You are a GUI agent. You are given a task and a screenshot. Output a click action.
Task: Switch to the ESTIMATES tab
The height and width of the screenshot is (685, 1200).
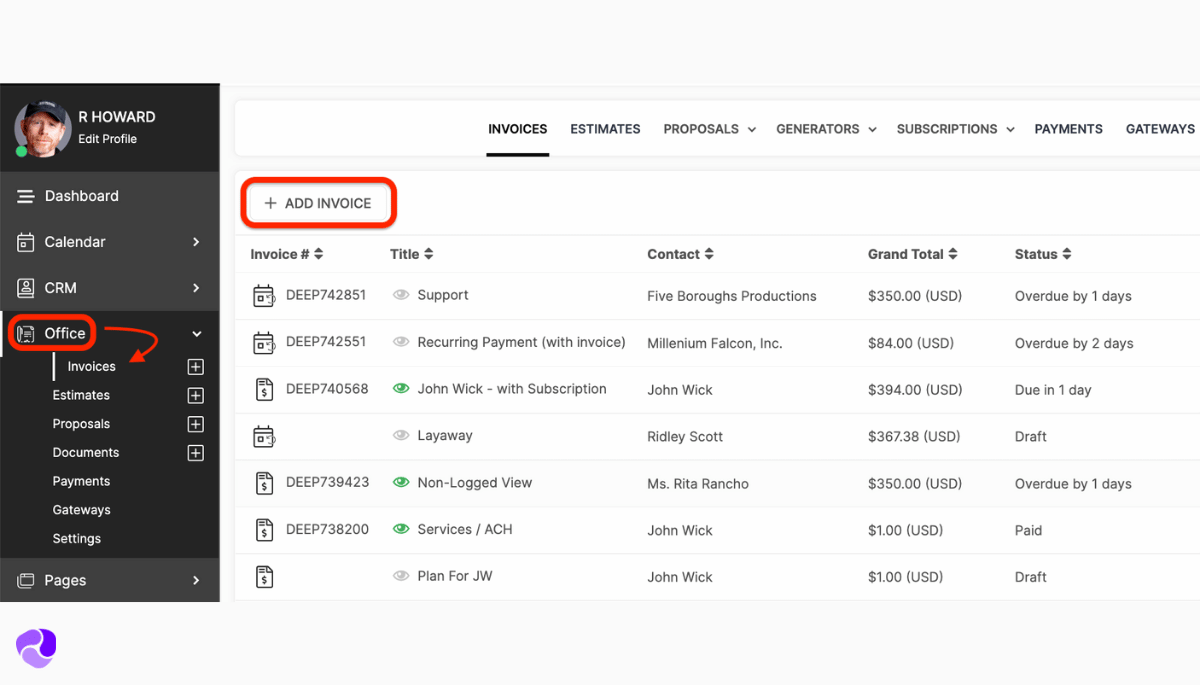click(x=605, y=129)
